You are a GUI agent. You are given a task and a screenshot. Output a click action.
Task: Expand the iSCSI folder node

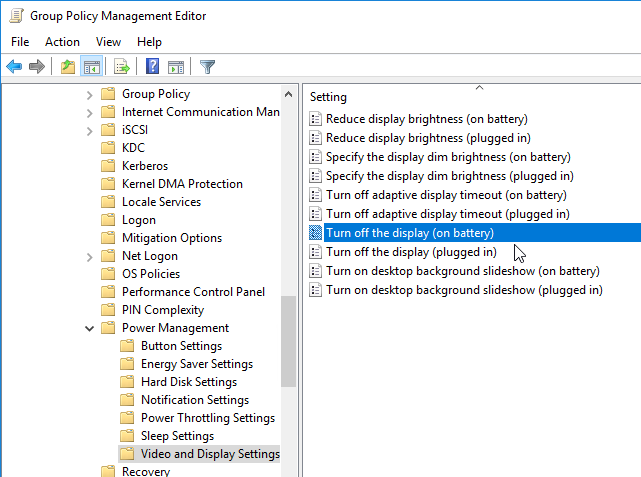(x=90, y=131)
